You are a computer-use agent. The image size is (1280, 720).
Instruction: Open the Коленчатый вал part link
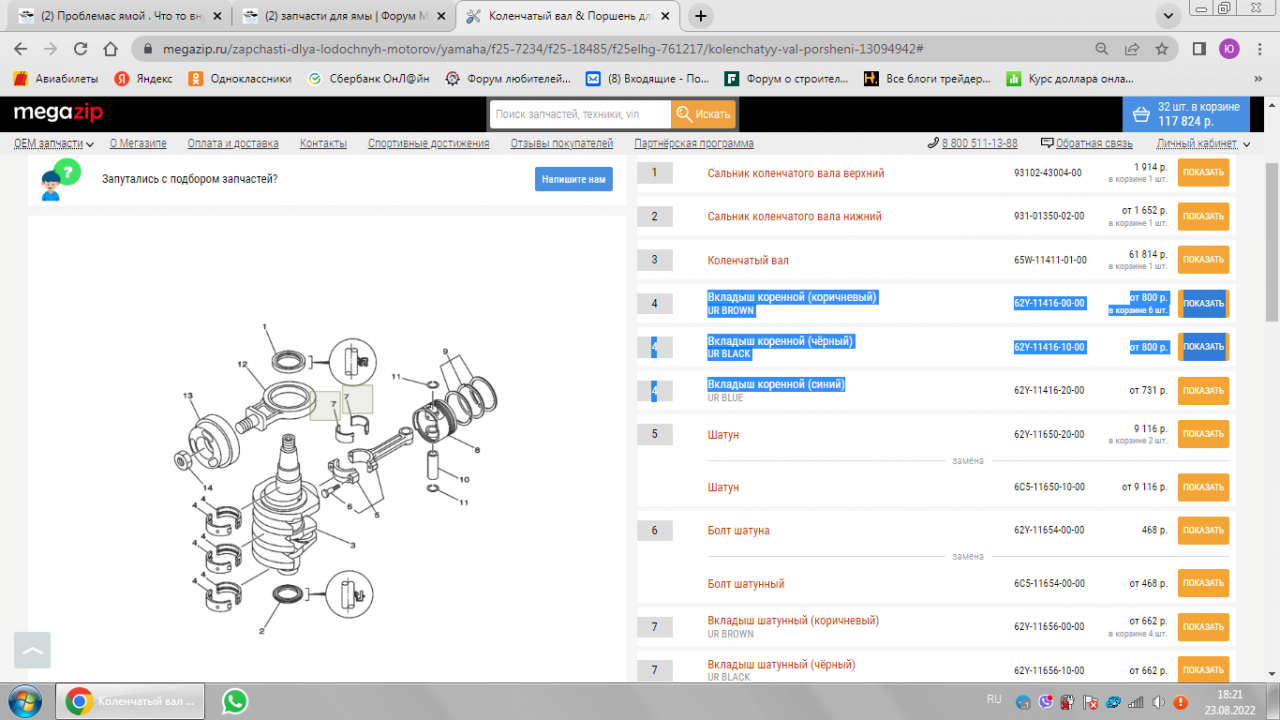[748, 260]
